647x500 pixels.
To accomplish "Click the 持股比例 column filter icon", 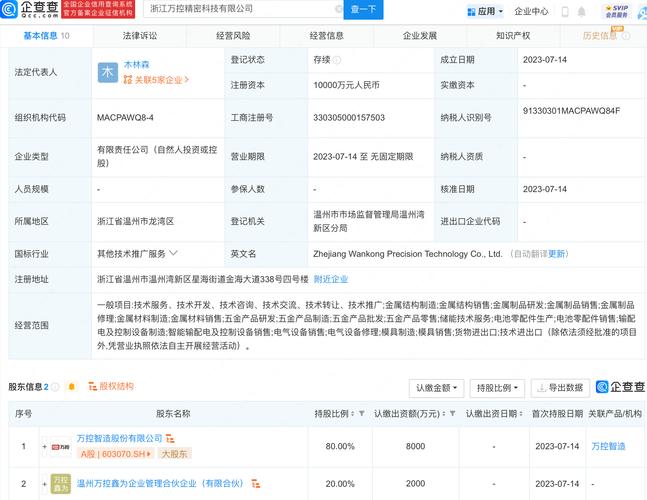I will click(x=363, y=413).
